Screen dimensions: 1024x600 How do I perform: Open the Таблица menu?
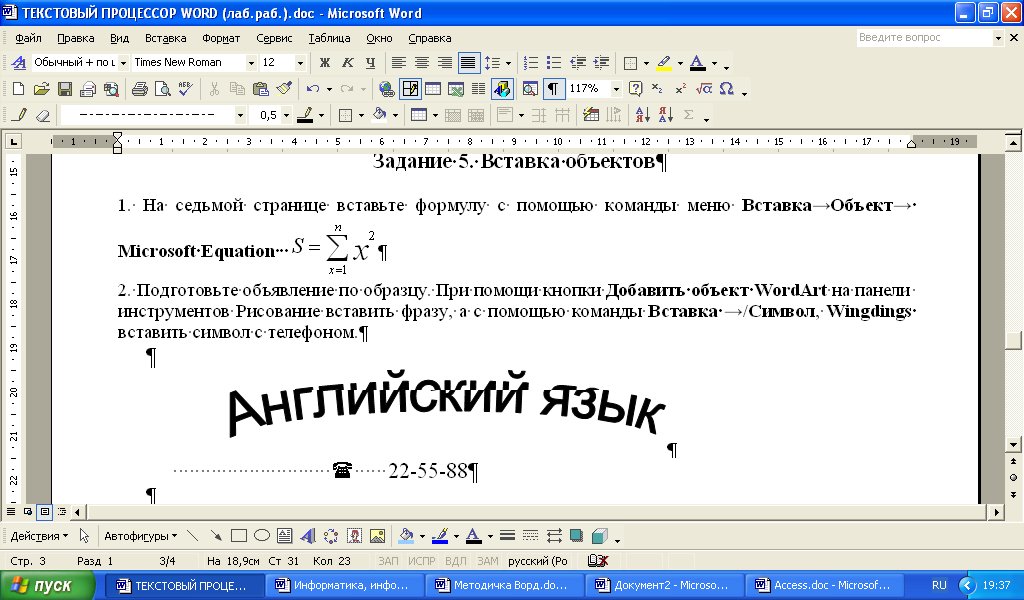click(x=329, y=38)
